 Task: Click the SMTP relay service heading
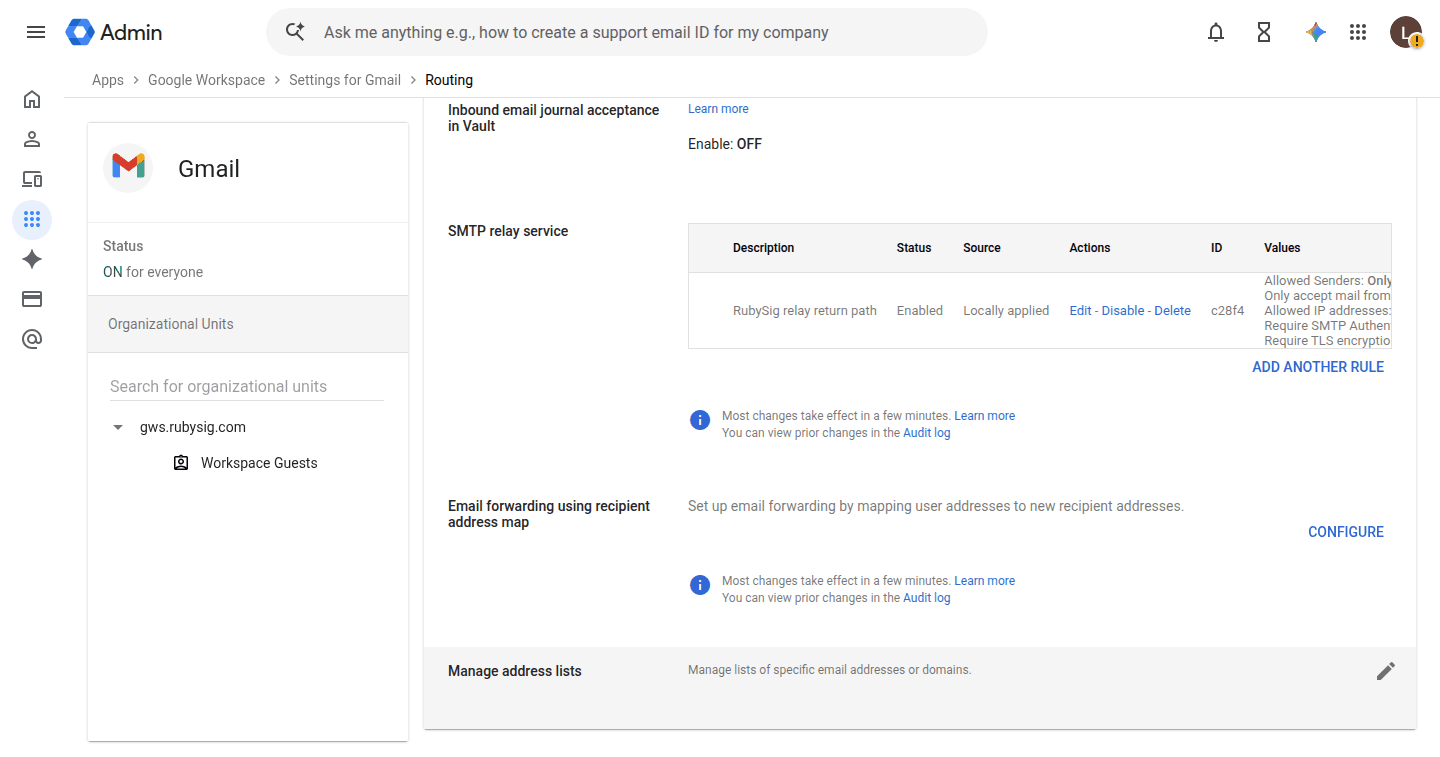coord(508,231)
